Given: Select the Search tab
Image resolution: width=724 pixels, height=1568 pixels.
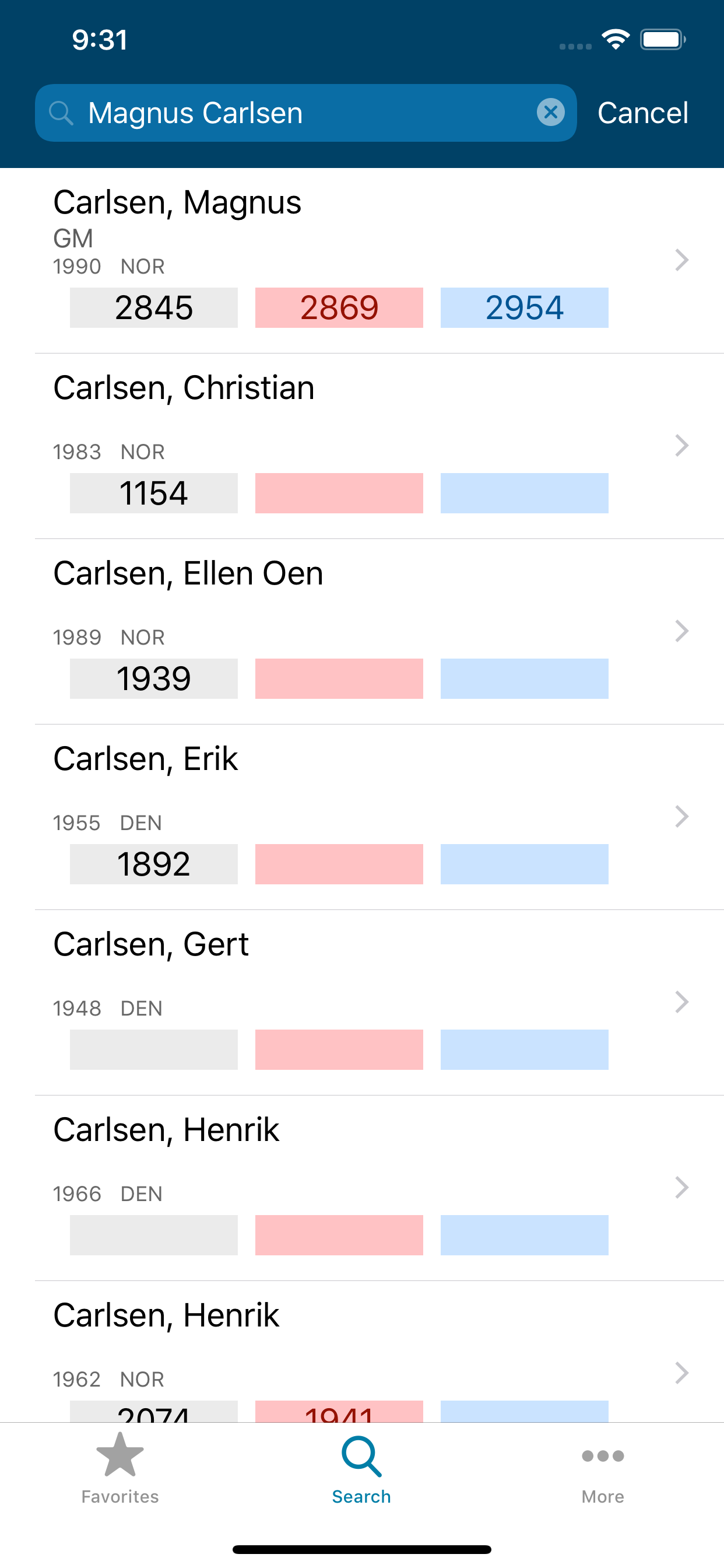Looking at the screenshot, I should [361, 1468].
